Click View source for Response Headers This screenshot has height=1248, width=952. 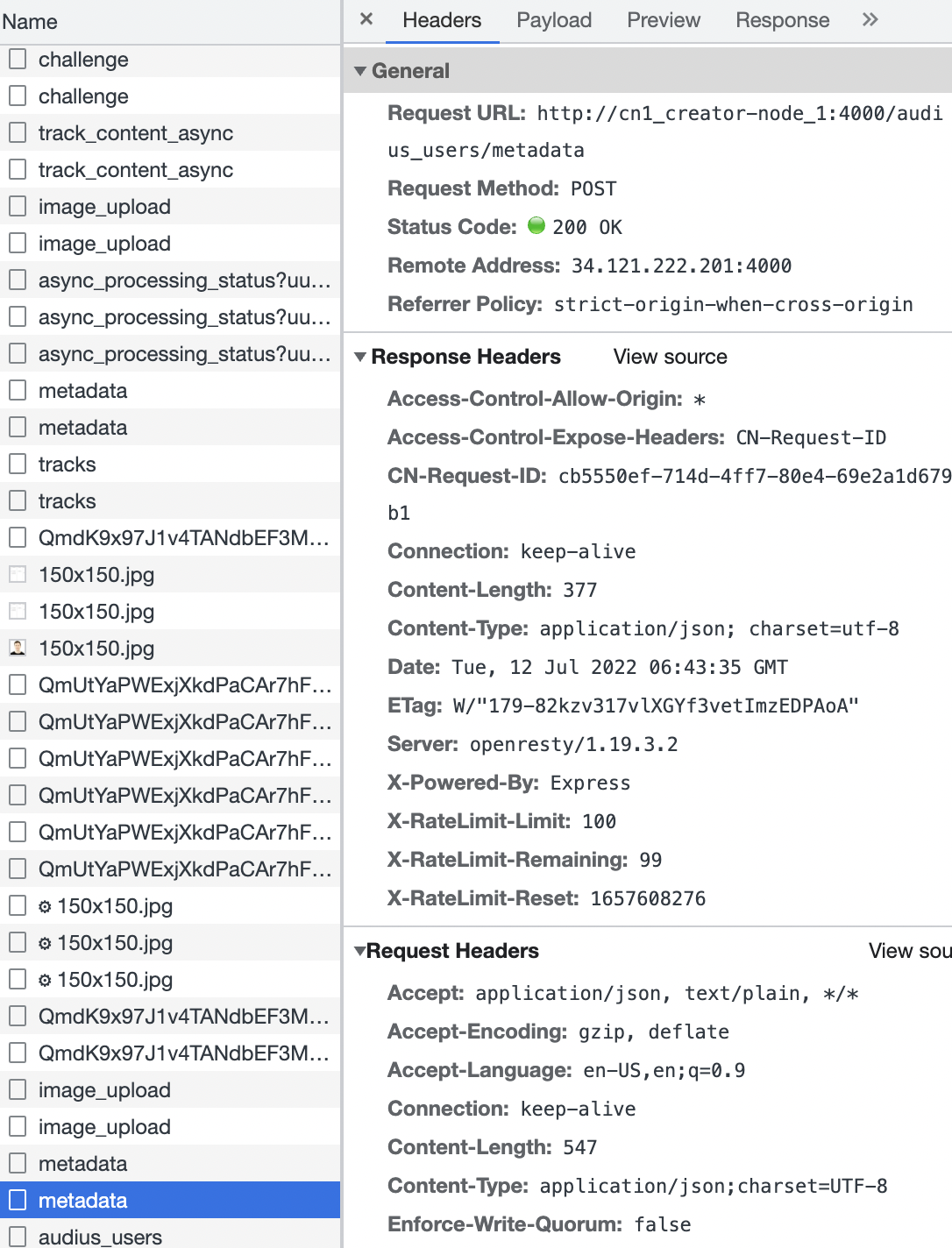pyautogui.click(x=671, y=357)
